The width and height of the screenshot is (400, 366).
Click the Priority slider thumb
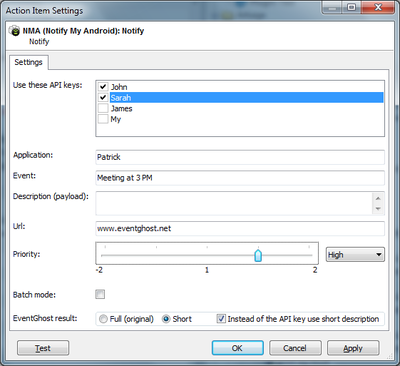258,255
